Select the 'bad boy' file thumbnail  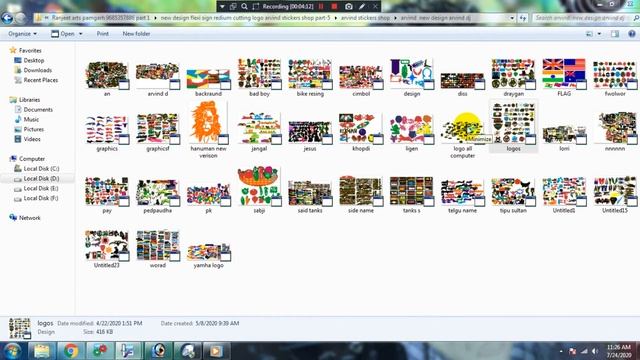point(260,74)
